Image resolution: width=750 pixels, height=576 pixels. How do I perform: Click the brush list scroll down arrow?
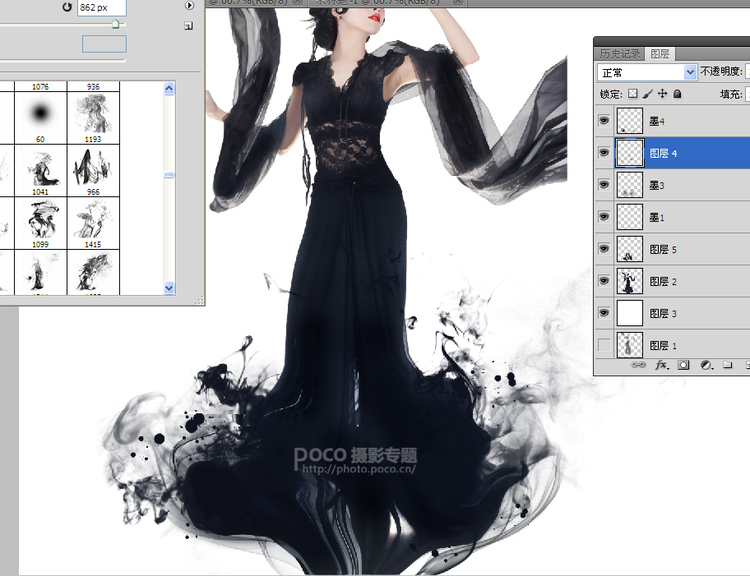(x=169, y=288)
